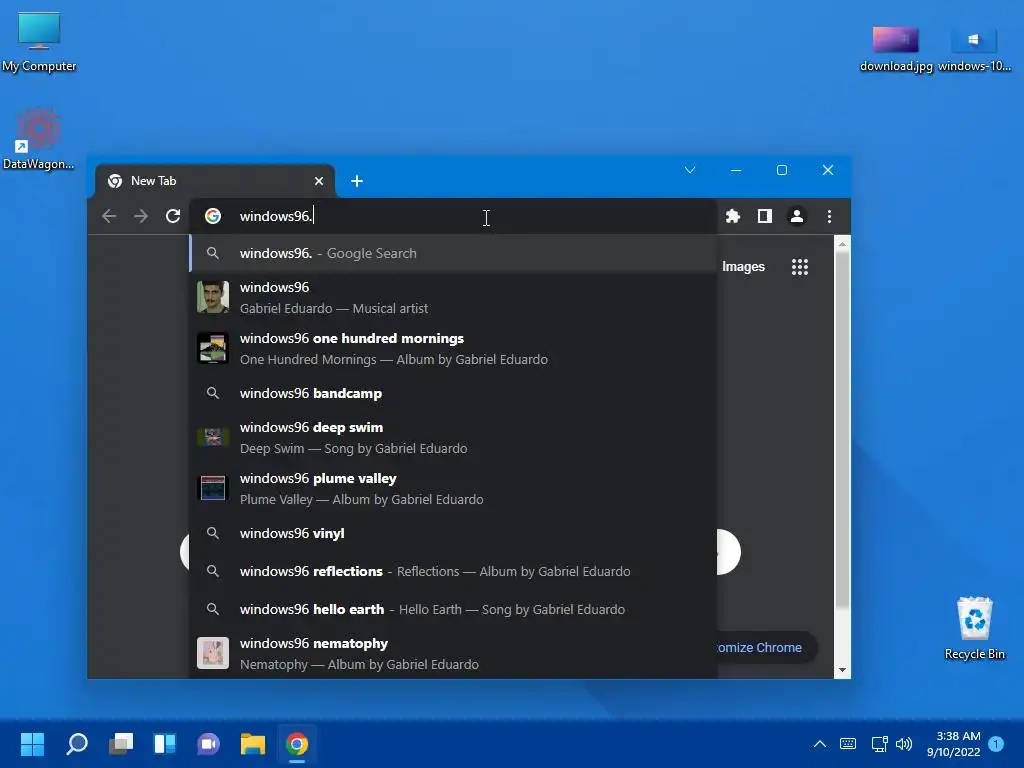Viewport: 1024px width, 768px height.
Task: Open Widgets on the taskbar
Action: pos(165,744)
